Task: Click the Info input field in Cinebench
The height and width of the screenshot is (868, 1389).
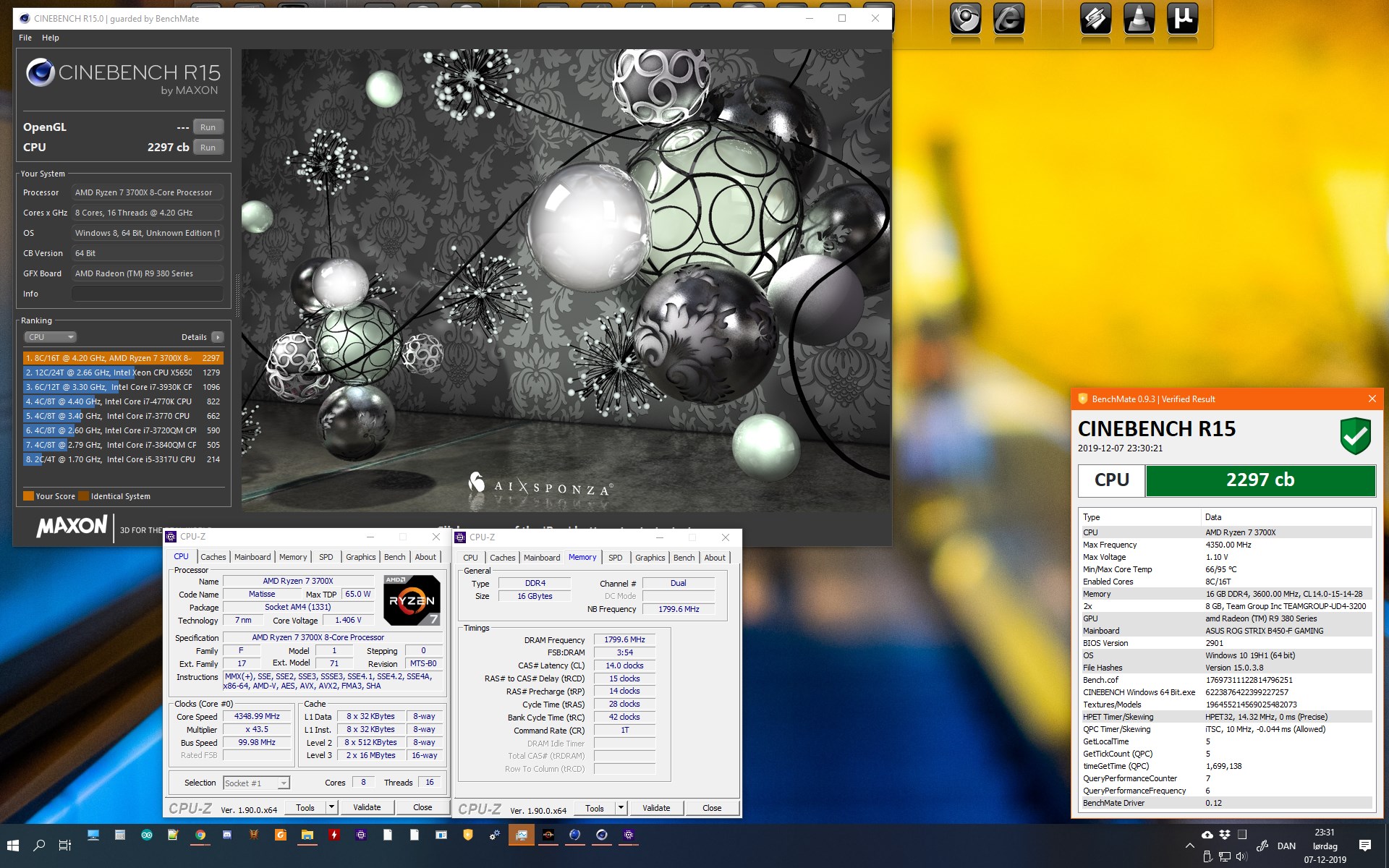Action: 148,294
